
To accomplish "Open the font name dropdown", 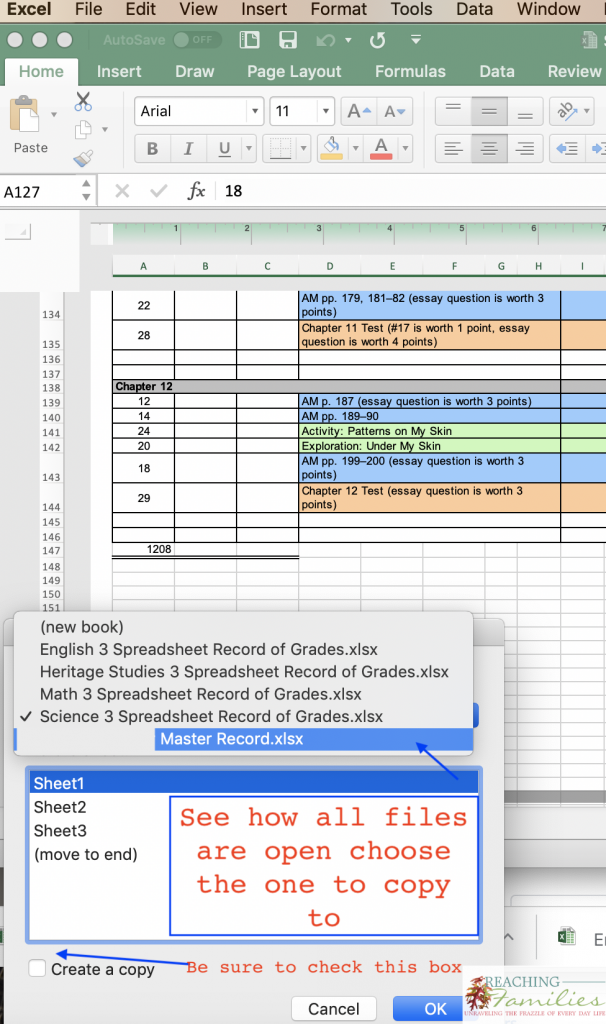I will (255, 111).
